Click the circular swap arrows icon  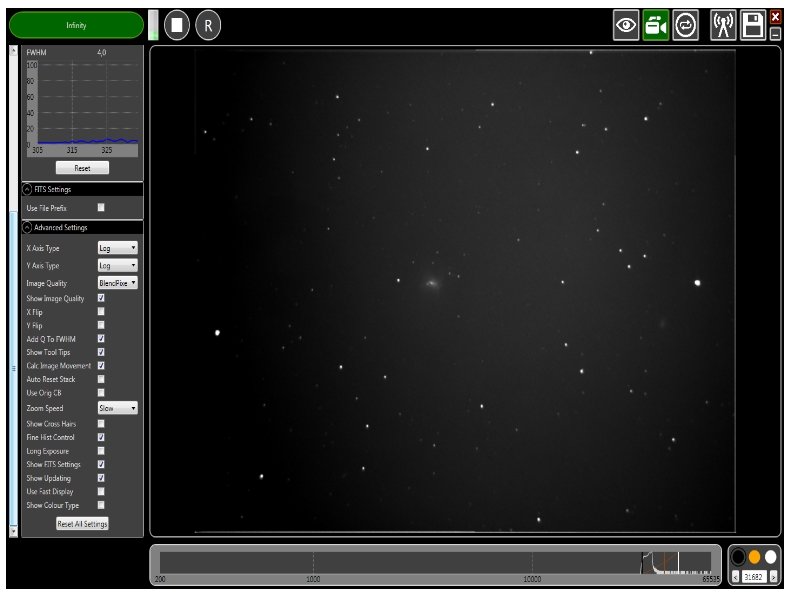pyautogui.click(x=685, y=25)
